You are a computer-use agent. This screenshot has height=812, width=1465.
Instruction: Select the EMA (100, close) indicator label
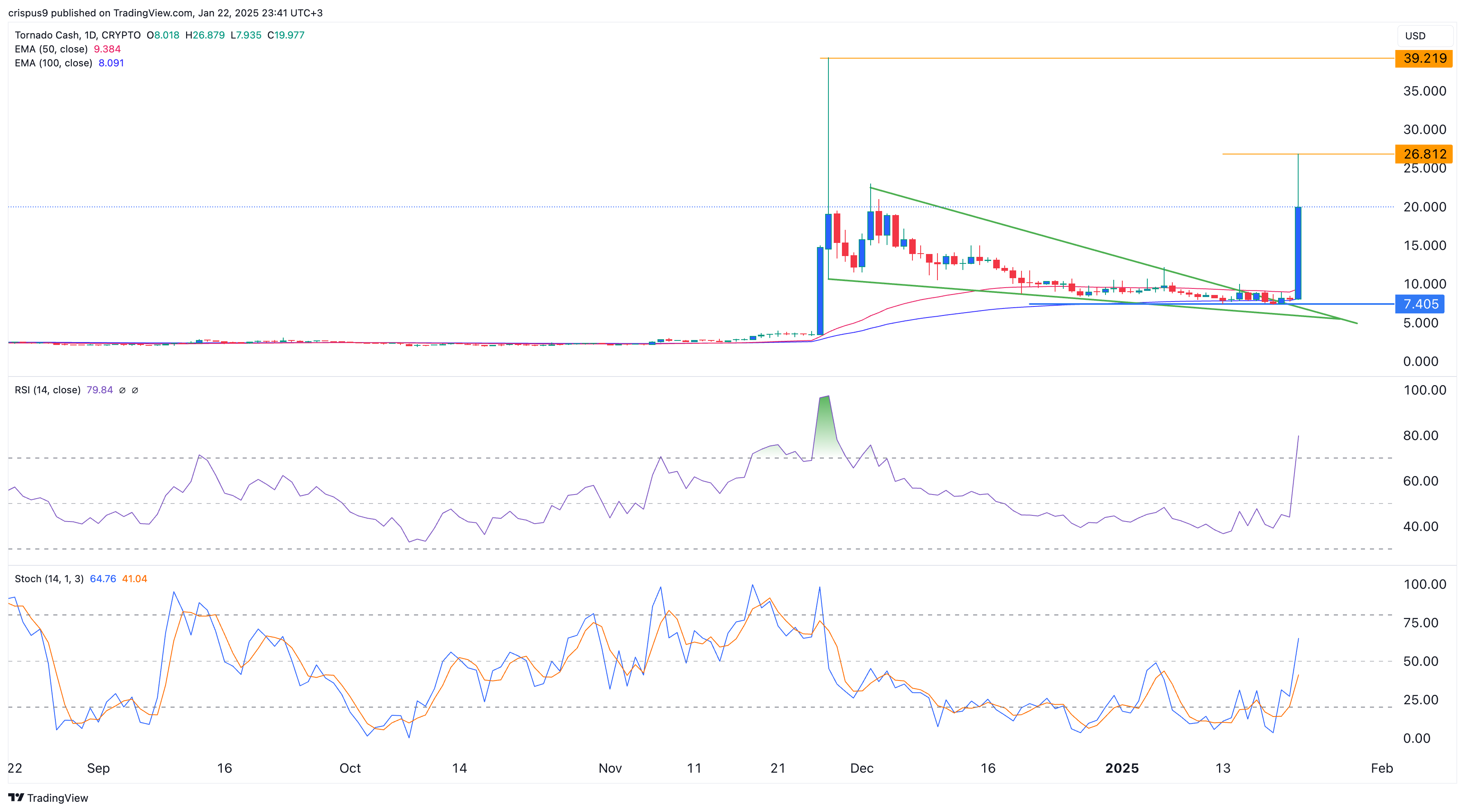pos(53,63)
